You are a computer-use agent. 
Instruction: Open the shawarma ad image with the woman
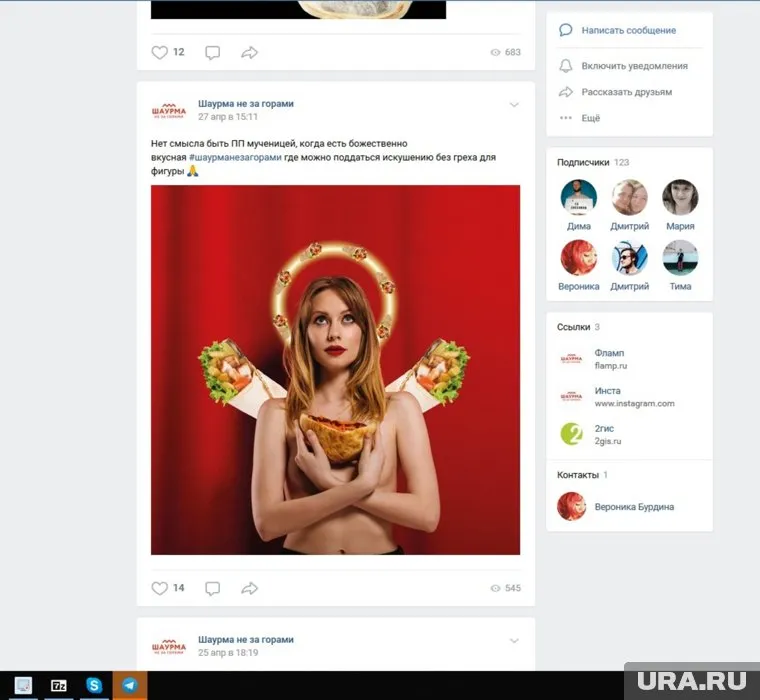pos(335,370)
